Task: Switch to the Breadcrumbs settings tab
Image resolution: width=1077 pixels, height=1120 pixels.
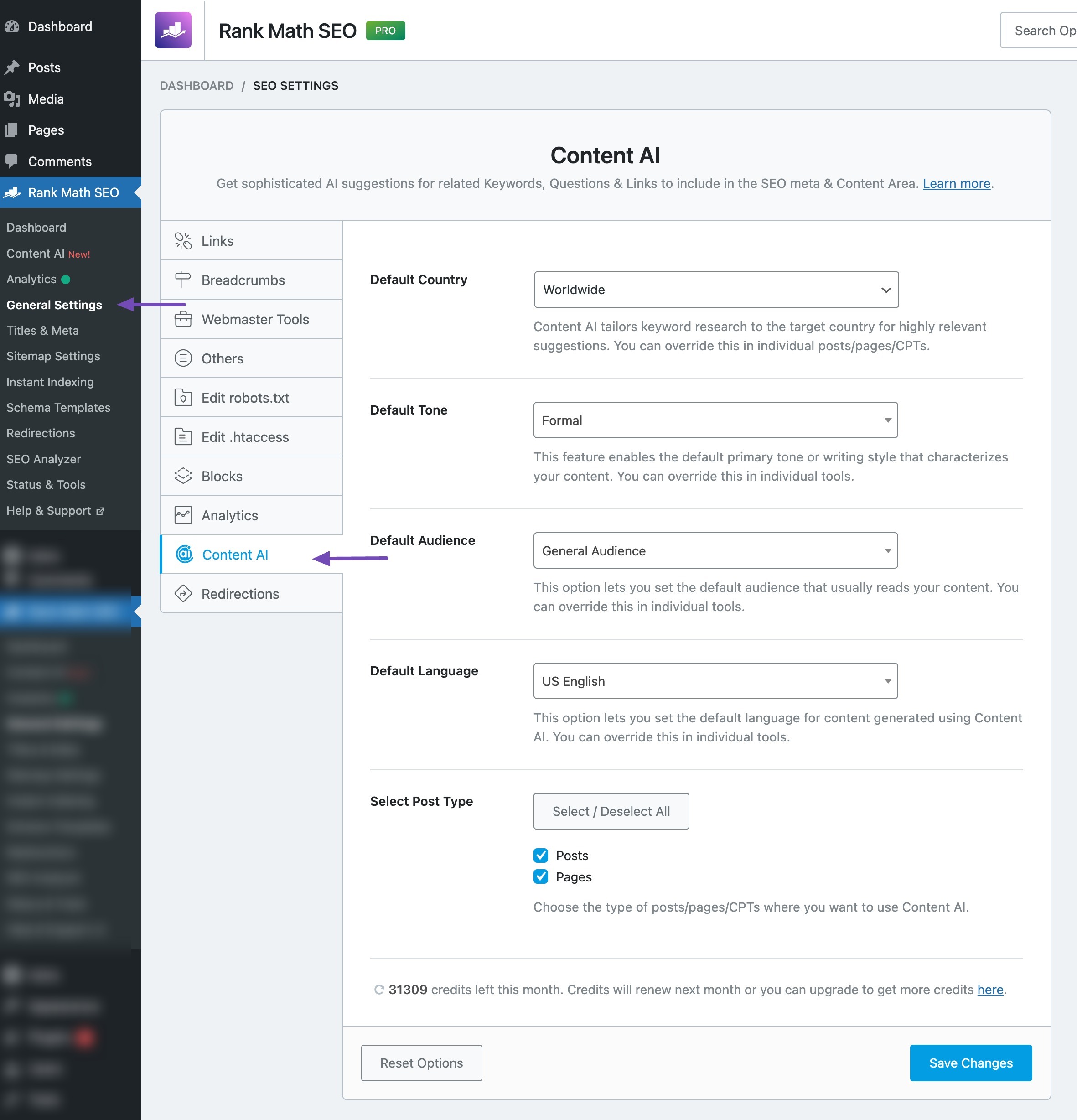Action: tap(251, 280)
